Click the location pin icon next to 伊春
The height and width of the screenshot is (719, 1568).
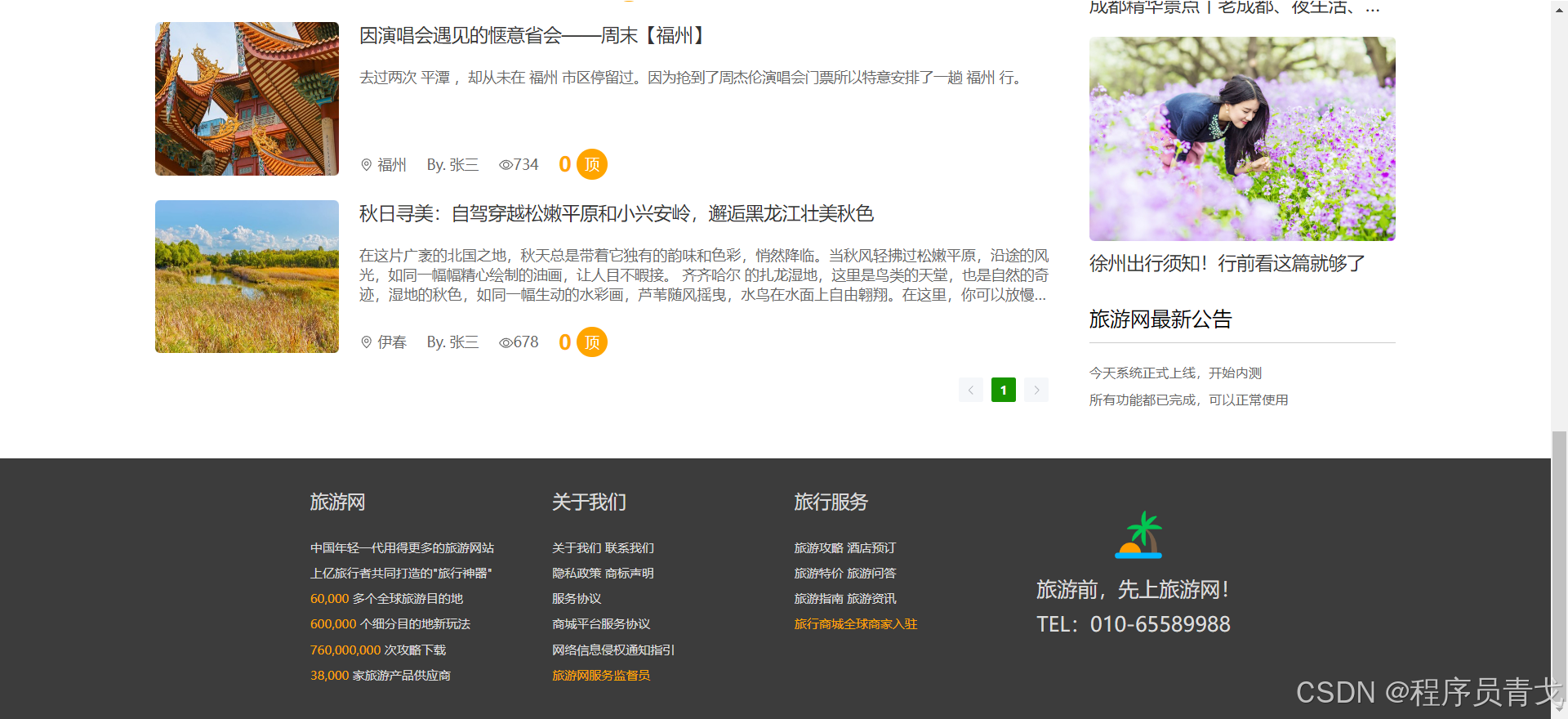click(x=366, y=342)
